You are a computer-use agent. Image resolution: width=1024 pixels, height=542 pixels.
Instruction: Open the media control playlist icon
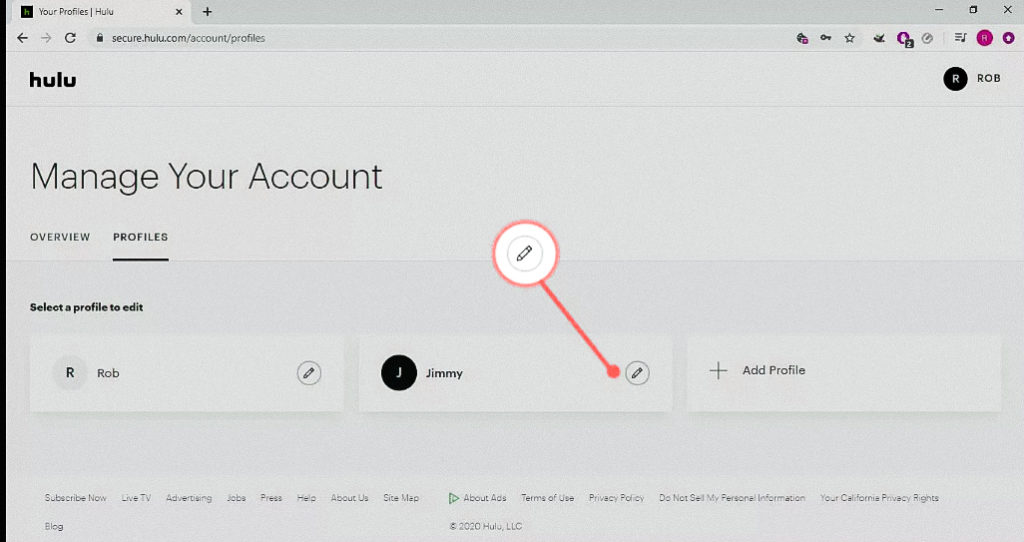pyautogui.click(x=959, y=38)
